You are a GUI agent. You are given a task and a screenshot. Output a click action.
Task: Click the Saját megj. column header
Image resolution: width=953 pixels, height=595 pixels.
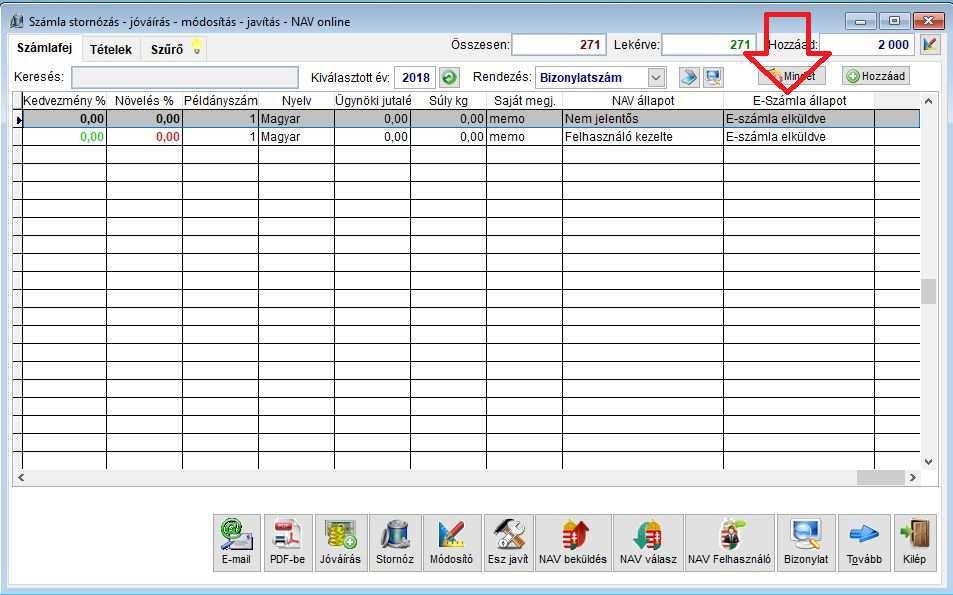(x=525, y=101)
